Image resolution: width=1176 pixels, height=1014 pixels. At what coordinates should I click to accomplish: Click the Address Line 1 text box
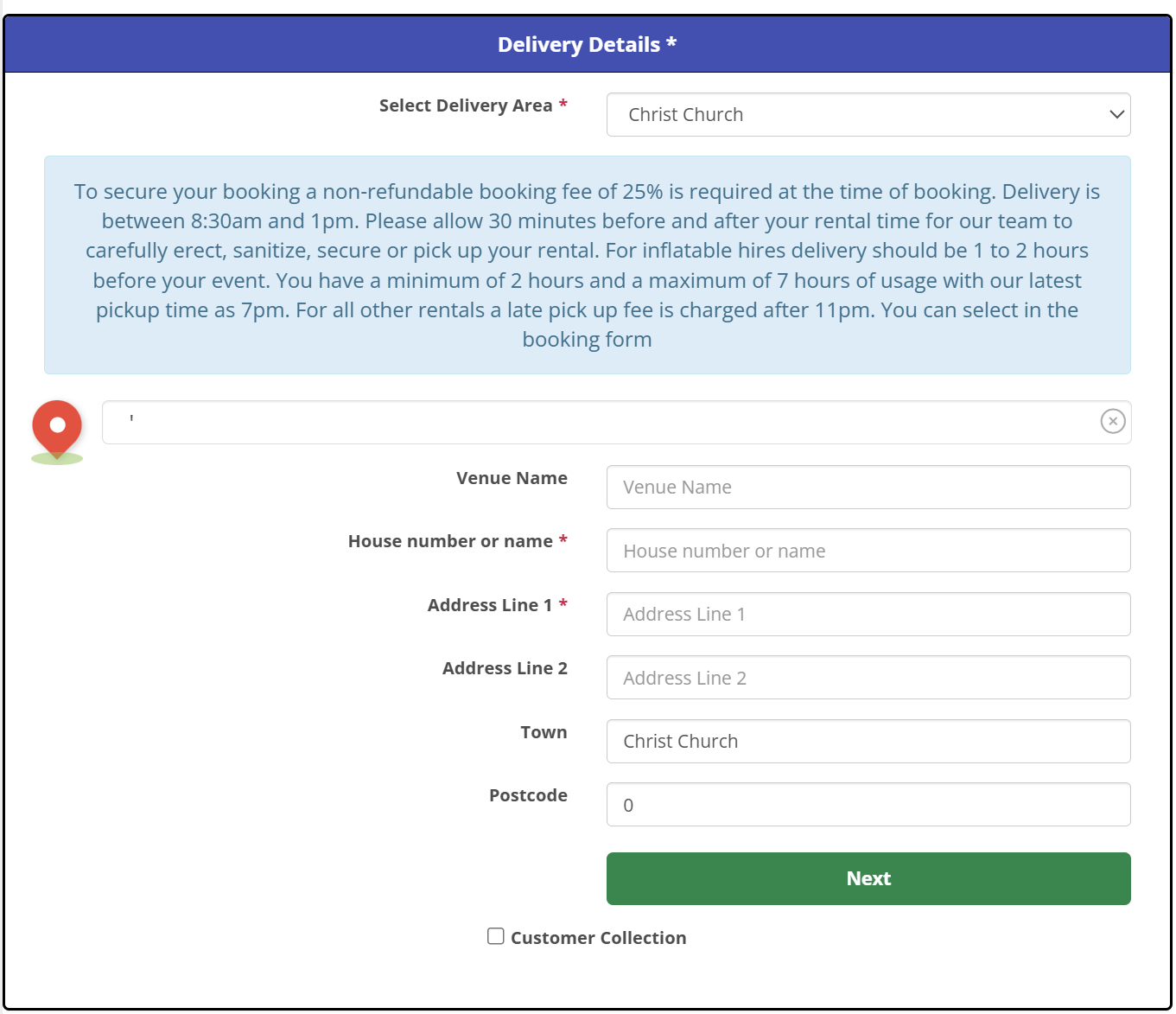(x=868, y=615)
